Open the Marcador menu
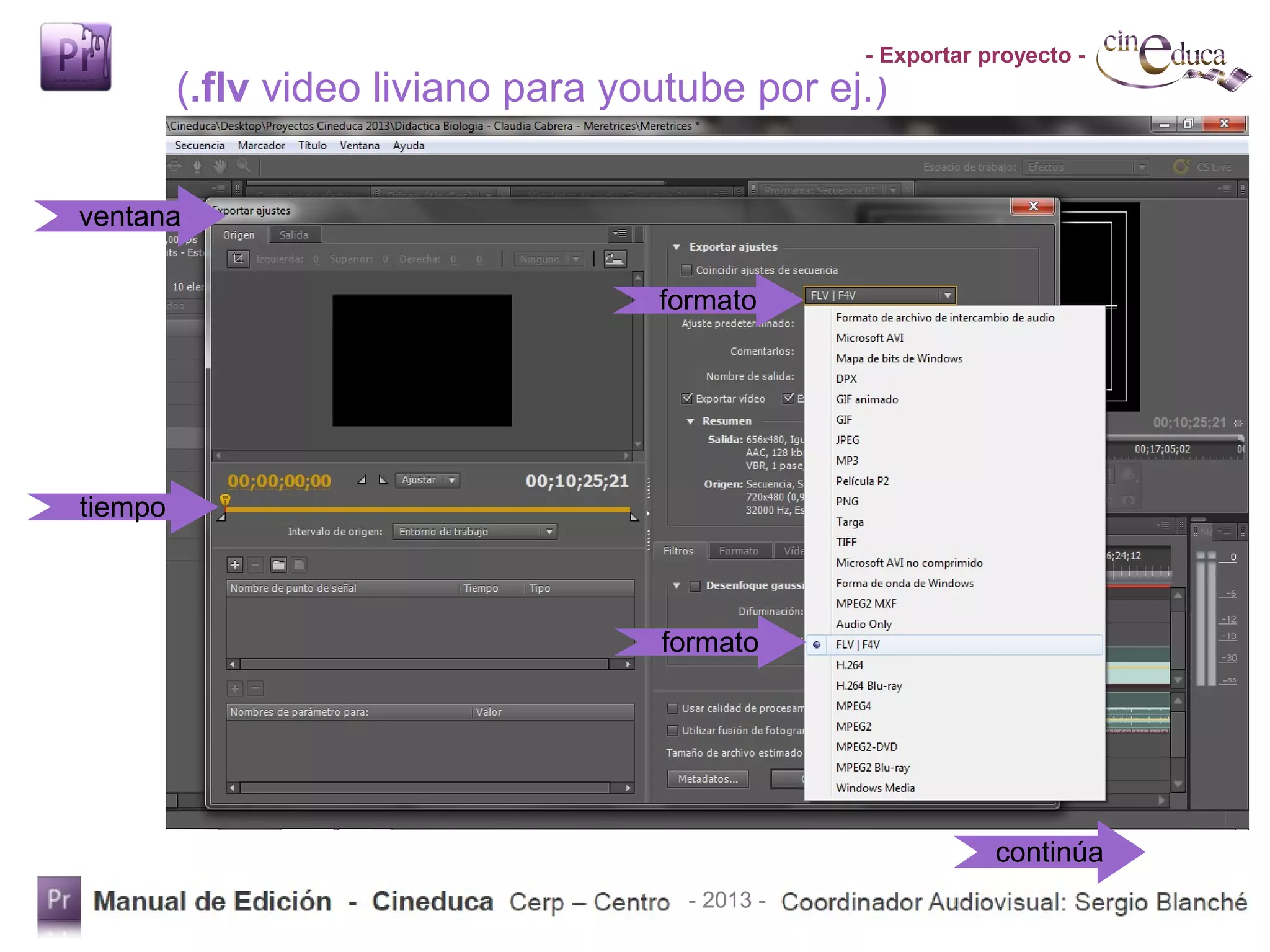Screen dimensions: 1270x952 (261, 146)
